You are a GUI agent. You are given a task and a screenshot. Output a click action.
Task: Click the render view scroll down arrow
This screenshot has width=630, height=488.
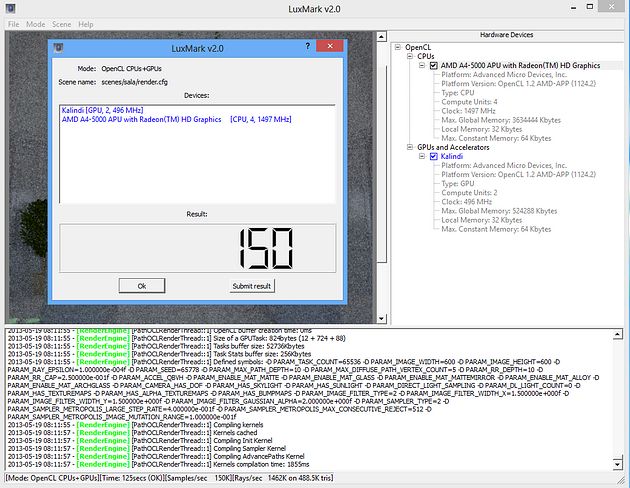(381, 319)
